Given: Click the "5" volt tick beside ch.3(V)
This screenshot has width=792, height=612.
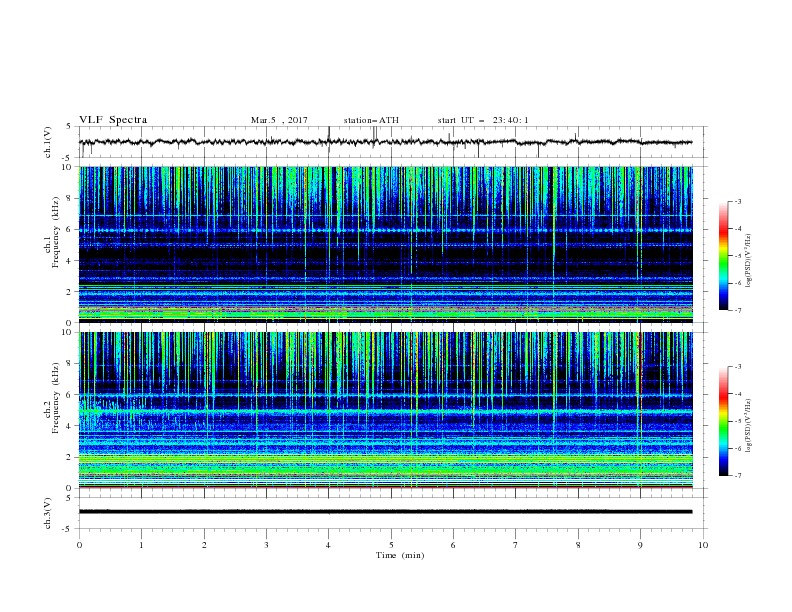Looking at the screenshot, I should (70, 497).
